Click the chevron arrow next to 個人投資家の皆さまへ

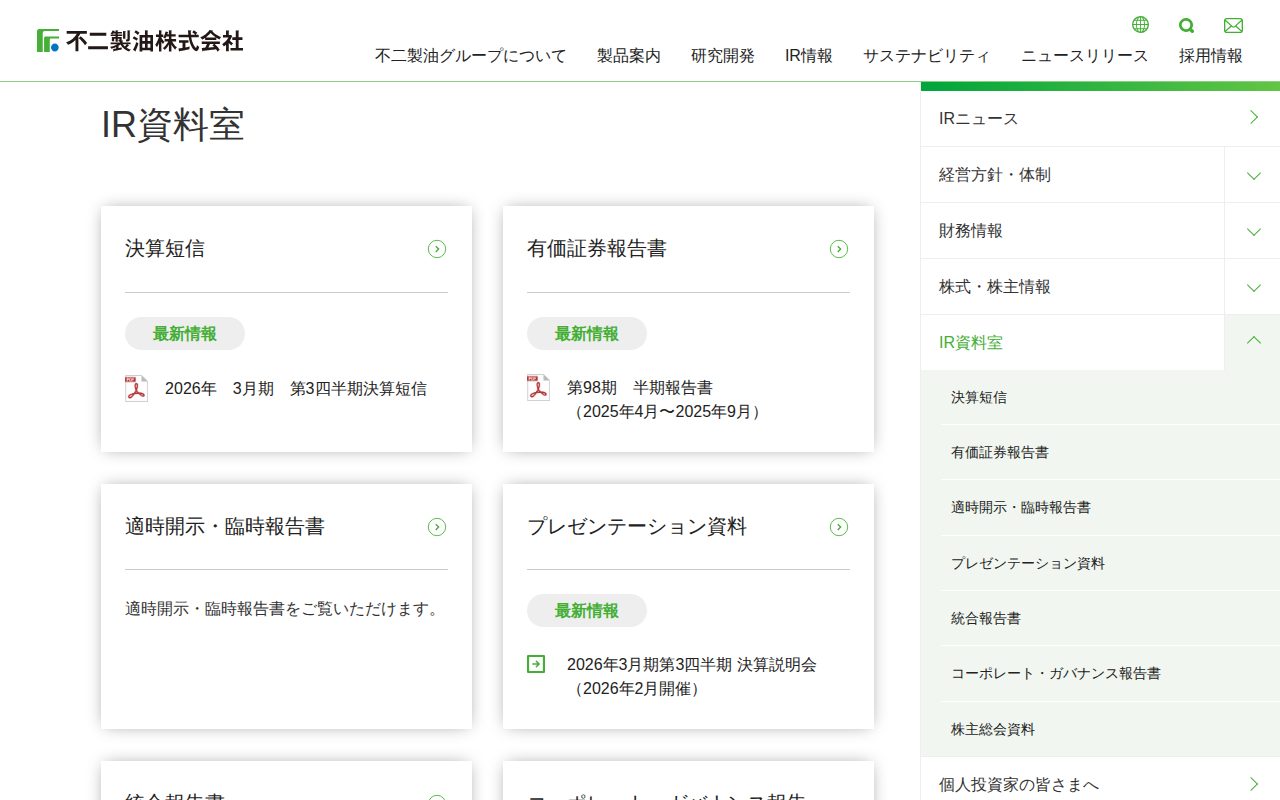pyautogui.click(x=1254, y=784)
